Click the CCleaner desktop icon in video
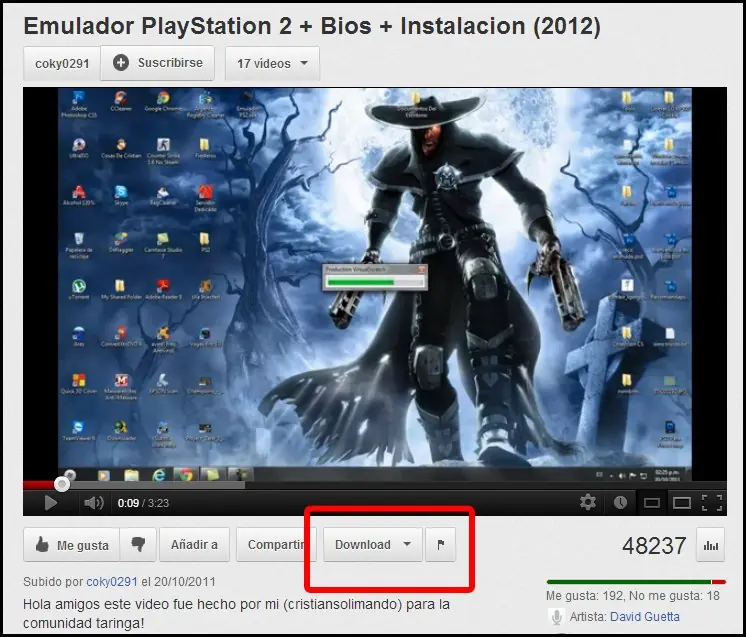746x637 pixels. (x=121, y=102)
